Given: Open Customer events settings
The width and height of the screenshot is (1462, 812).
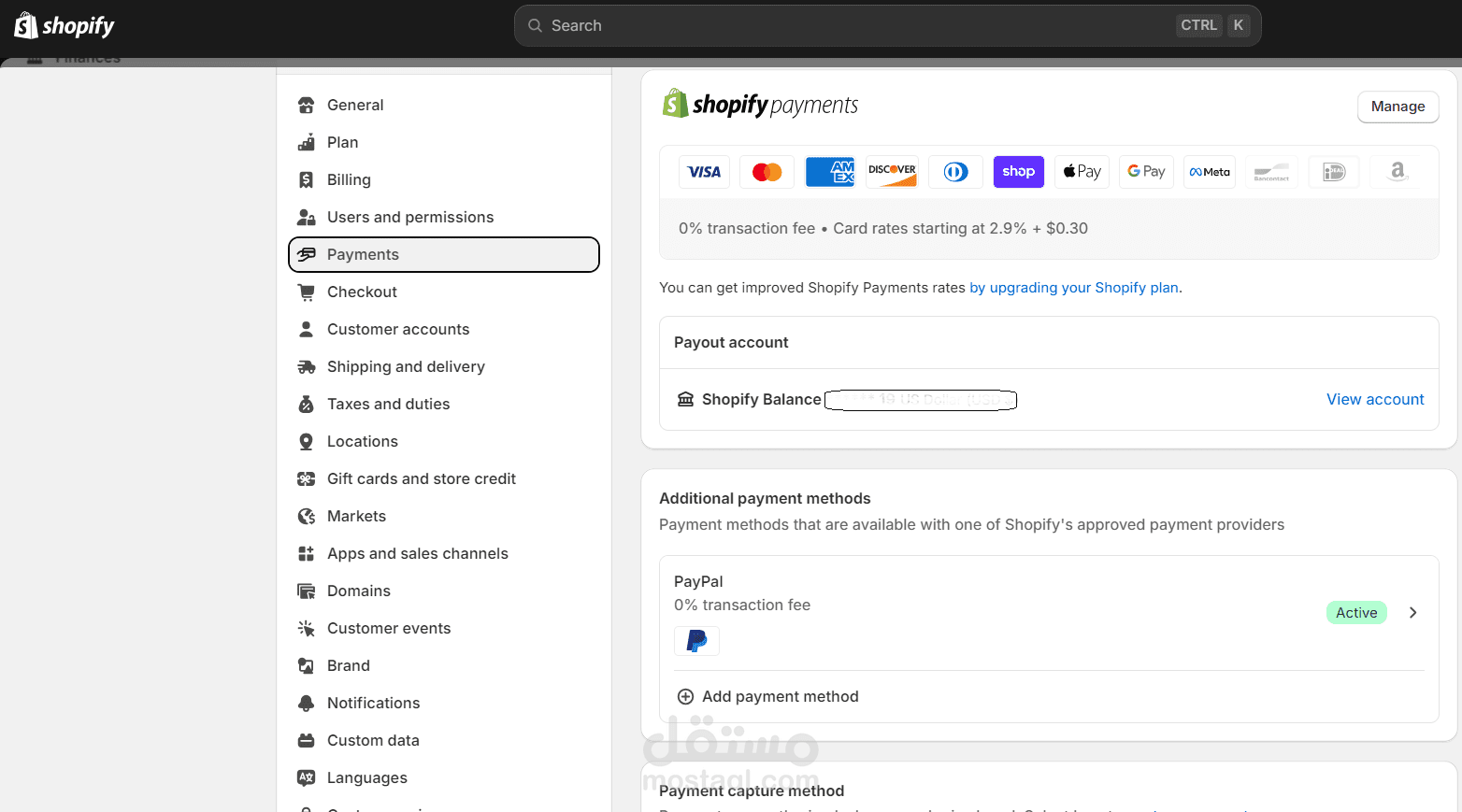Looking at the screenshot, I should tap(444, 628).
